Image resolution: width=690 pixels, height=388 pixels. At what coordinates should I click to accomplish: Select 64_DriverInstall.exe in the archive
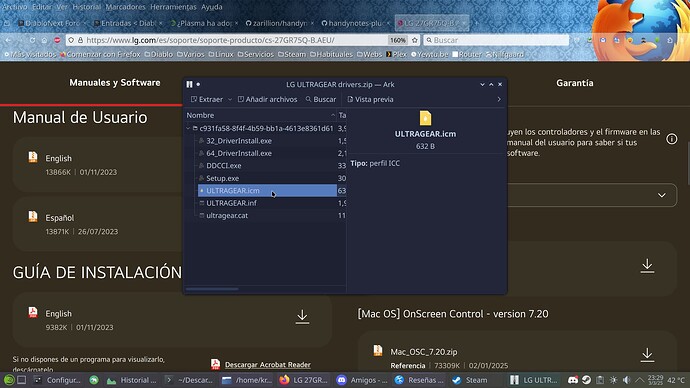coord(239,153)
